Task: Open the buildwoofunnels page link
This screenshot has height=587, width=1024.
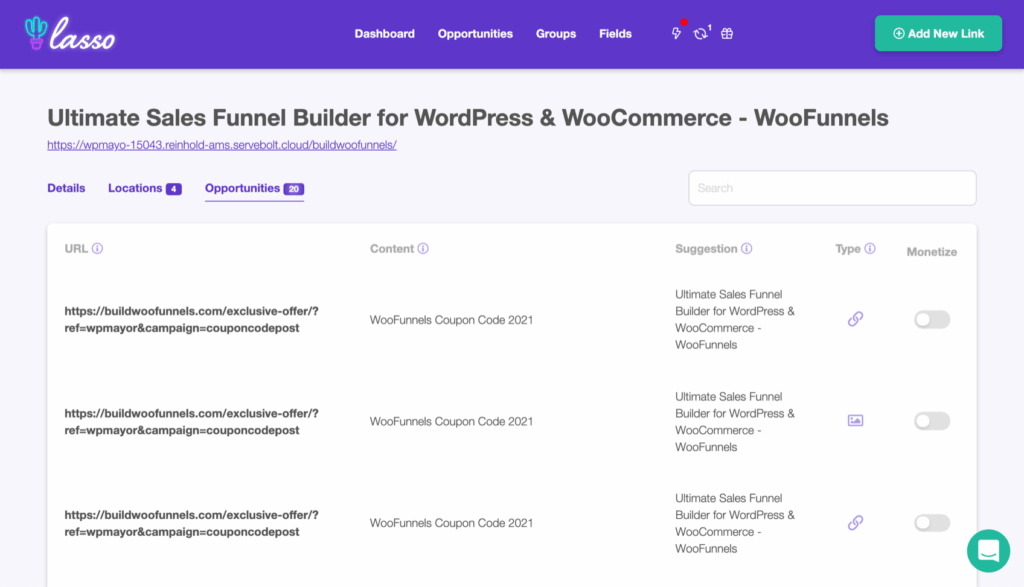Action: (220, 145)
